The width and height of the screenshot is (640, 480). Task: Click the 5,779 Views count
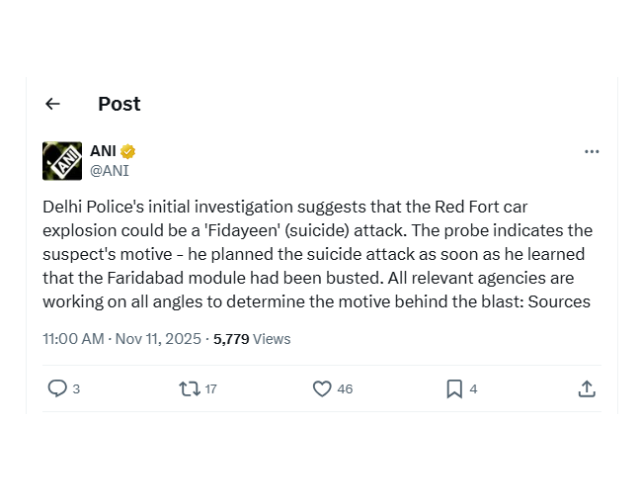click(252, 339)
